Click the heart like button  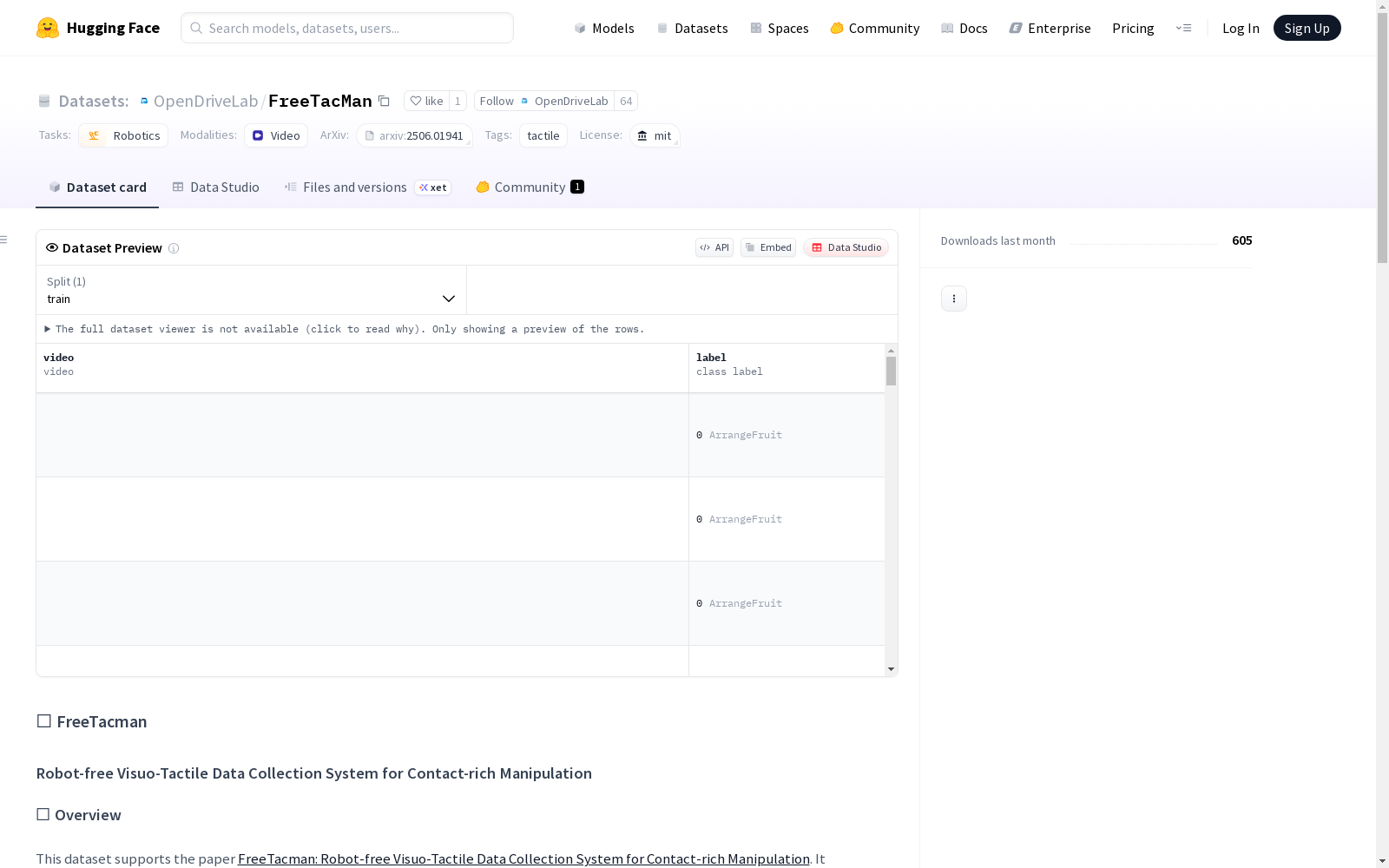(426, 101)
